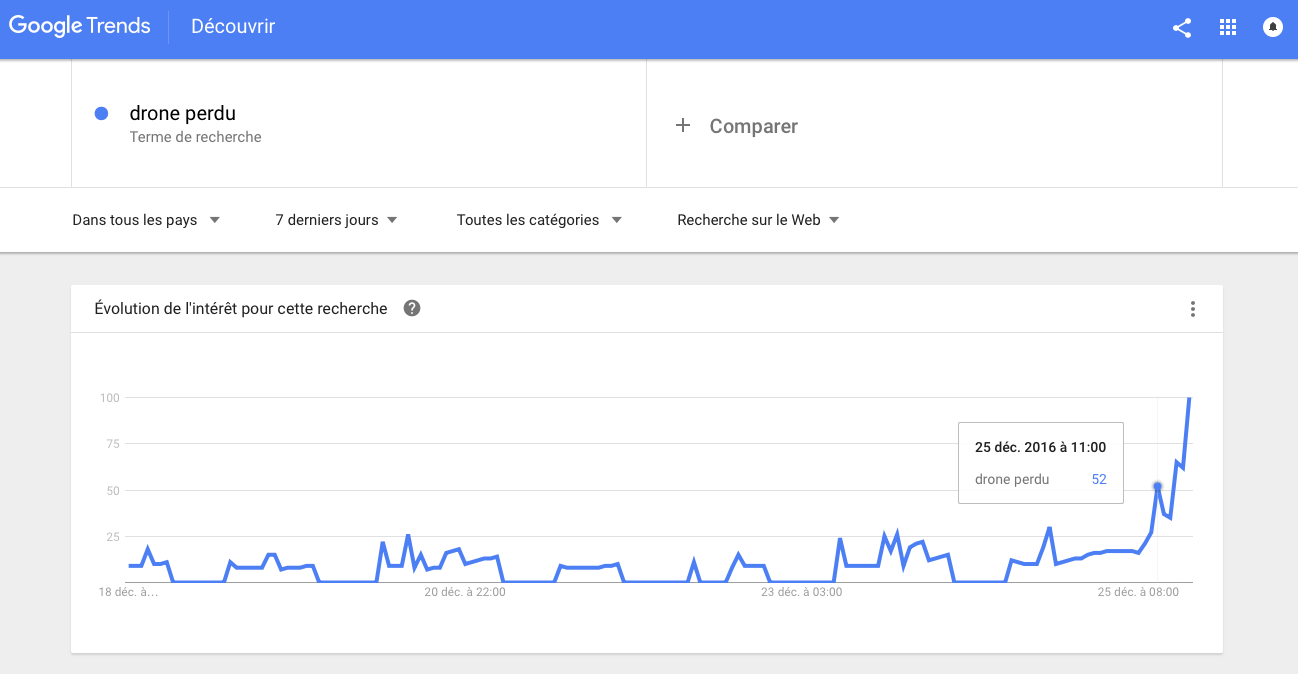Go to the Découvrir section
The height and width of the screenshot is (674, 1298).
click(233, 27)
